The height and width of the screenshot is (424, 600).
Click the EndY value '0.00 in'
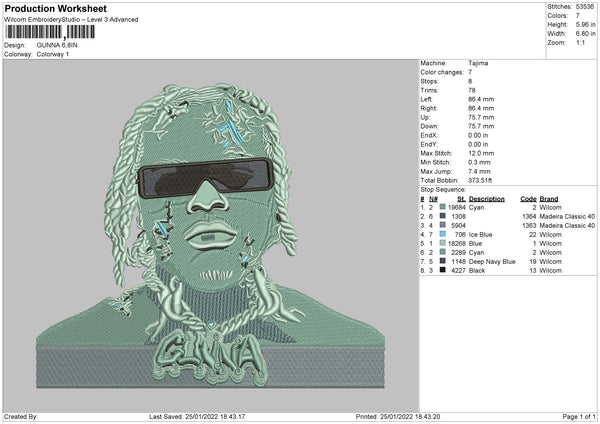(x=478, y=144)
